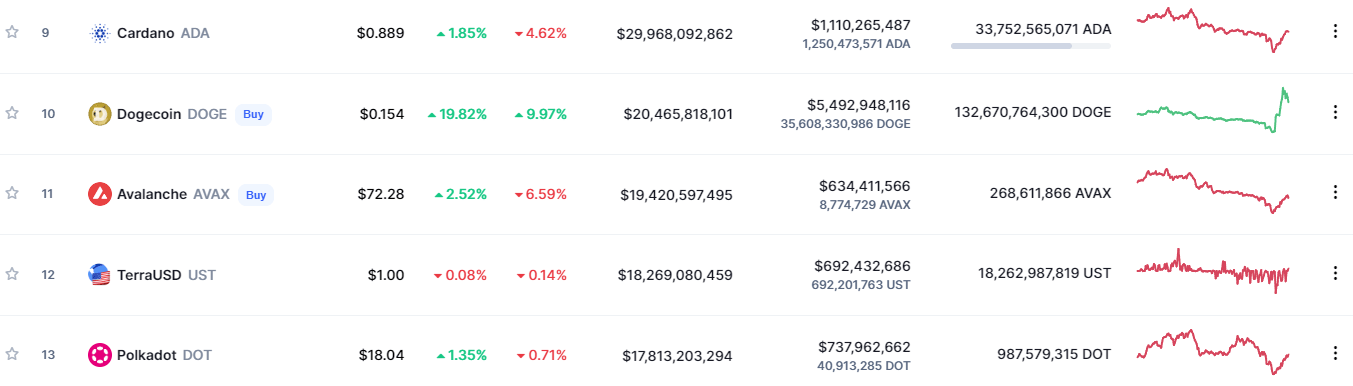The height and width of the screenshot is (386, 1353).
Task: Open the TerraUSD UST name link
Action: pyautogui.click(x=166, y=274)
